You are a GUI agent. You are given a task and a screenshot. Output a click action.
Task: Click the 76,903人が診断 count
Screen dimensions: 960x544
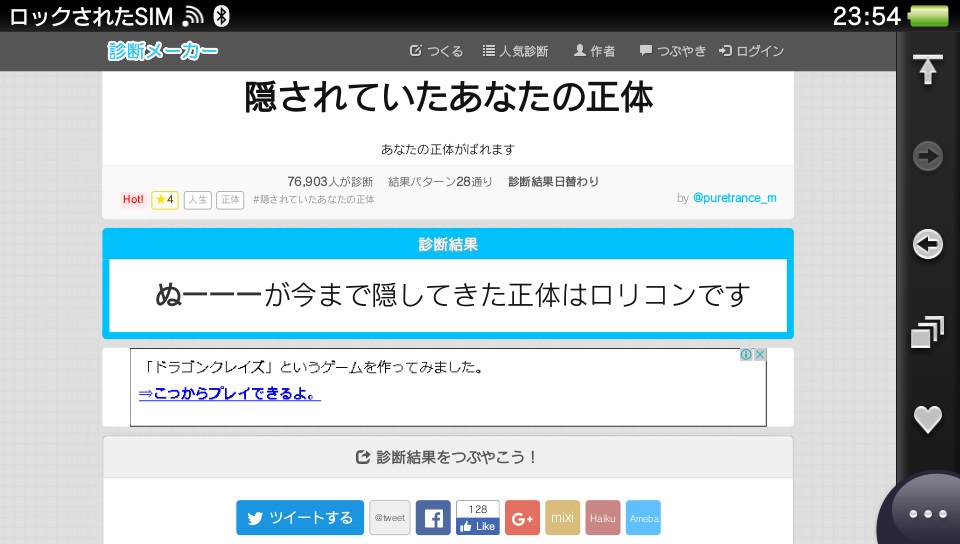coord(330,182)
